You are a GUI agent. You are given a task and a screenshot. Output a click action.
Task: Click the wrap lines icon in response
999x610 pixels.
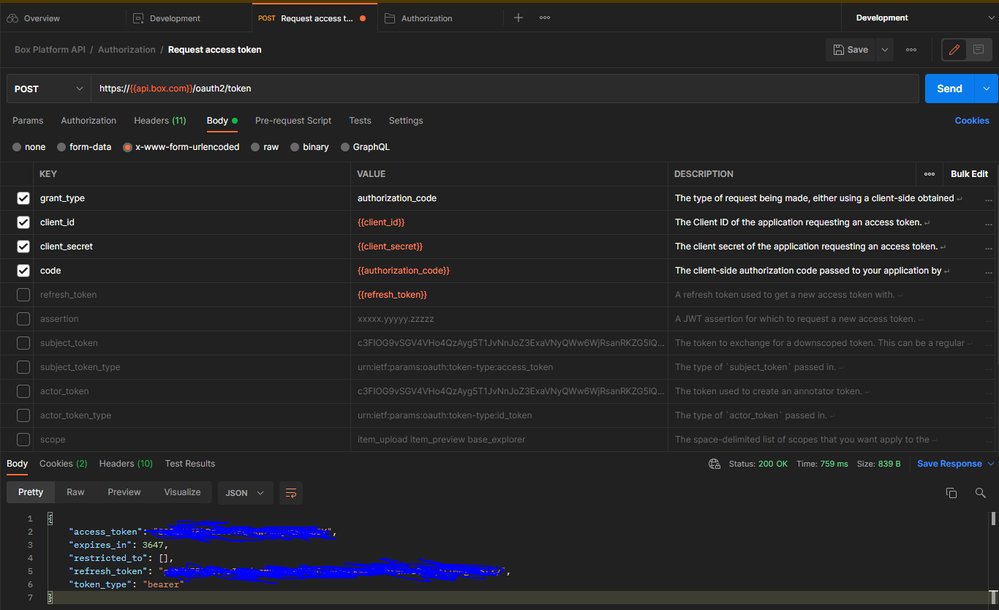click(x=291, y=492)
